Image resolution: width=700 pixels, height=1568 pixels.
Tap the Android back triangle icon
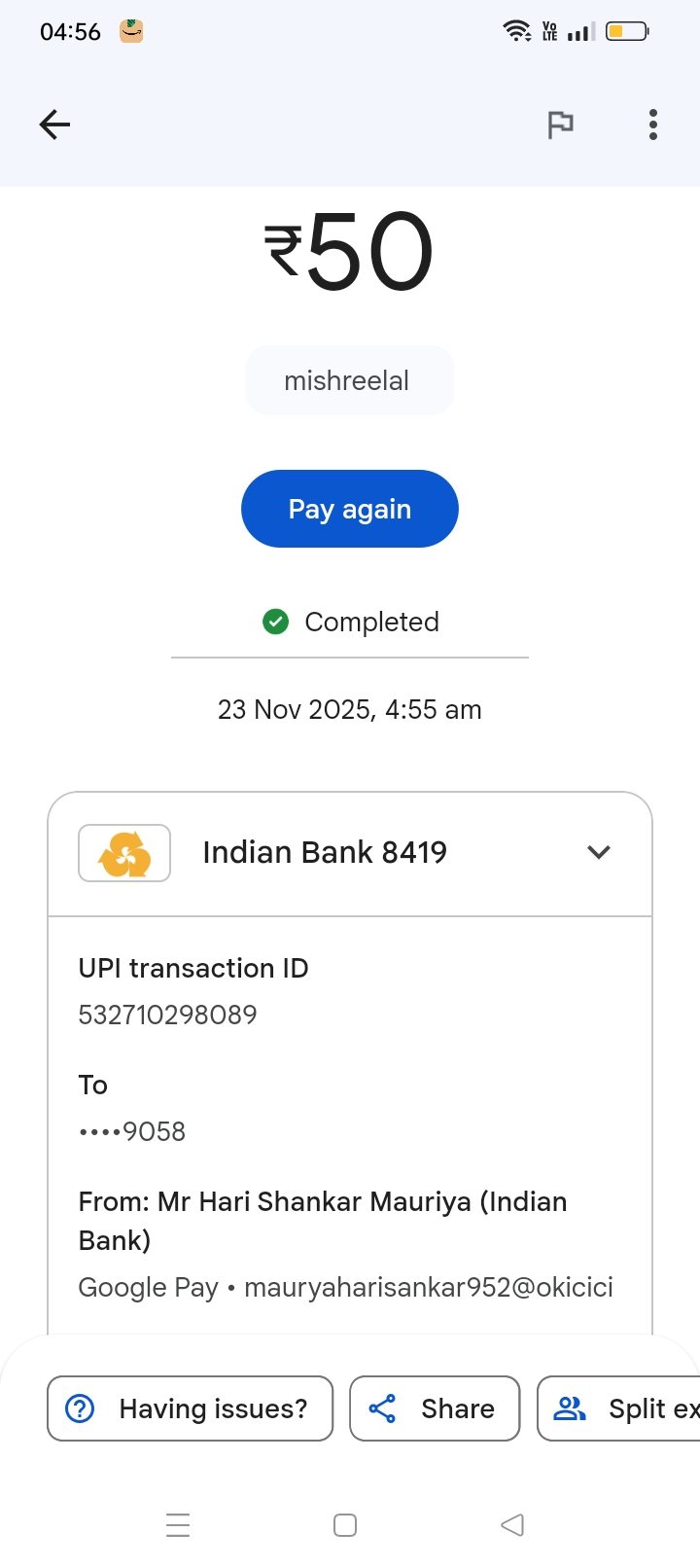pyautogui.click(x=512, y=1524)
